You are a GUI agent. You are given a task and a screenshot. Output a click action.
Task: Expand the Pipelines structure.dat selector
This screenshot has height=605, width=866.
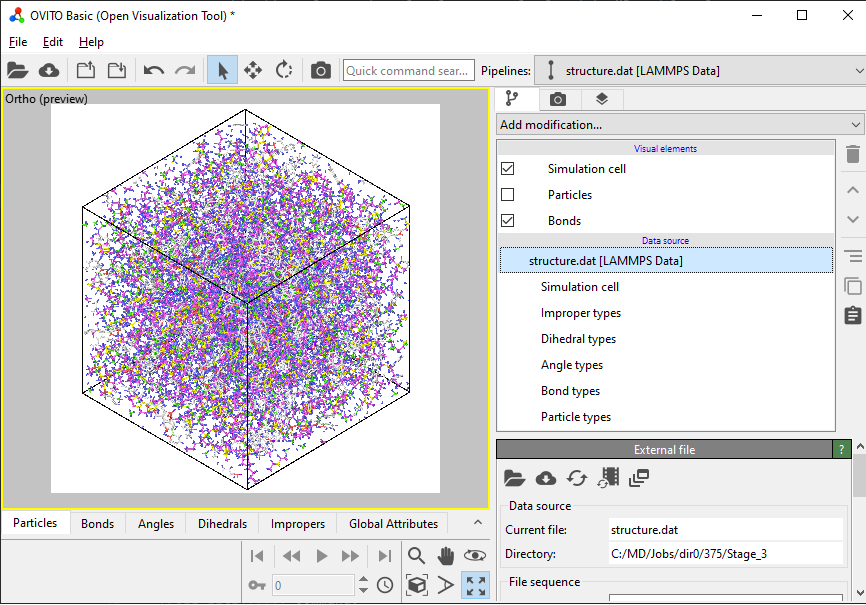pos(700,71)
